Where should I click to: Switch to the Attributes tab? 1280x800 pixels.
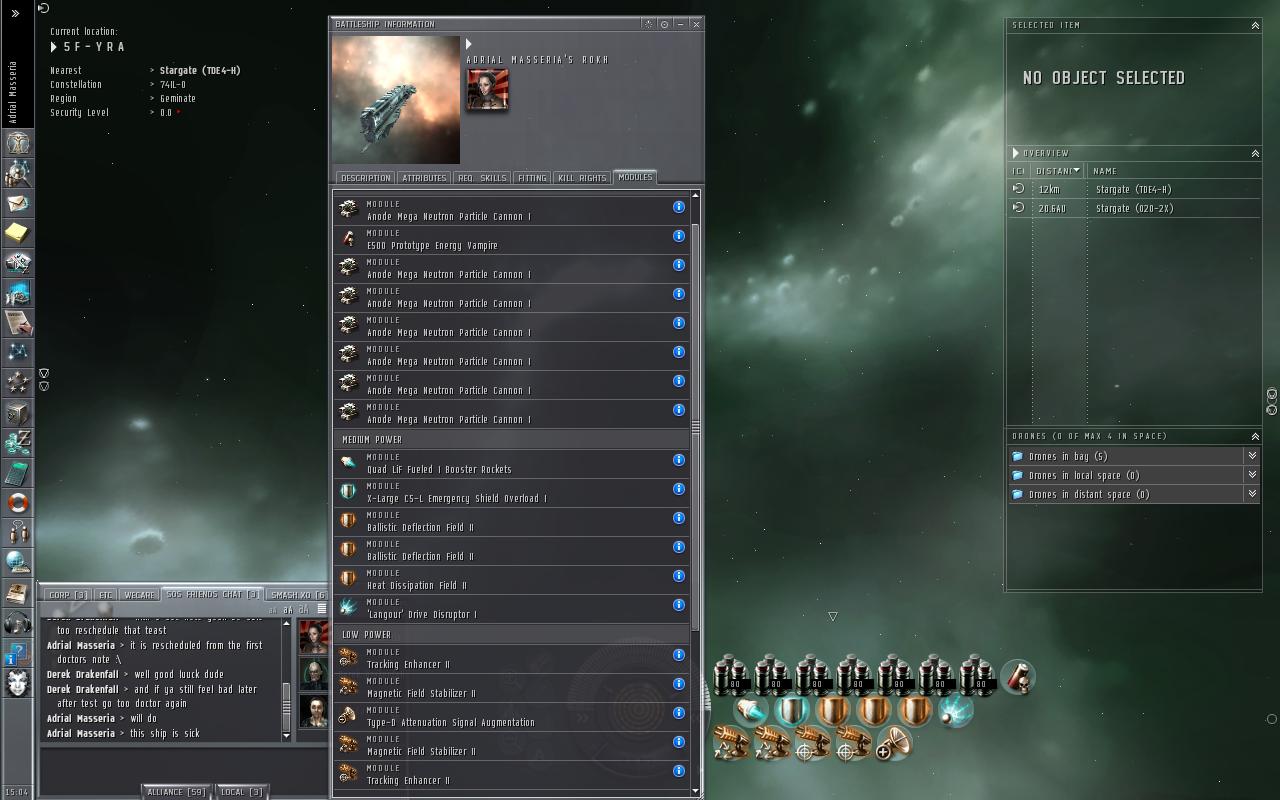pyautogui.click(x=424, y=178)
